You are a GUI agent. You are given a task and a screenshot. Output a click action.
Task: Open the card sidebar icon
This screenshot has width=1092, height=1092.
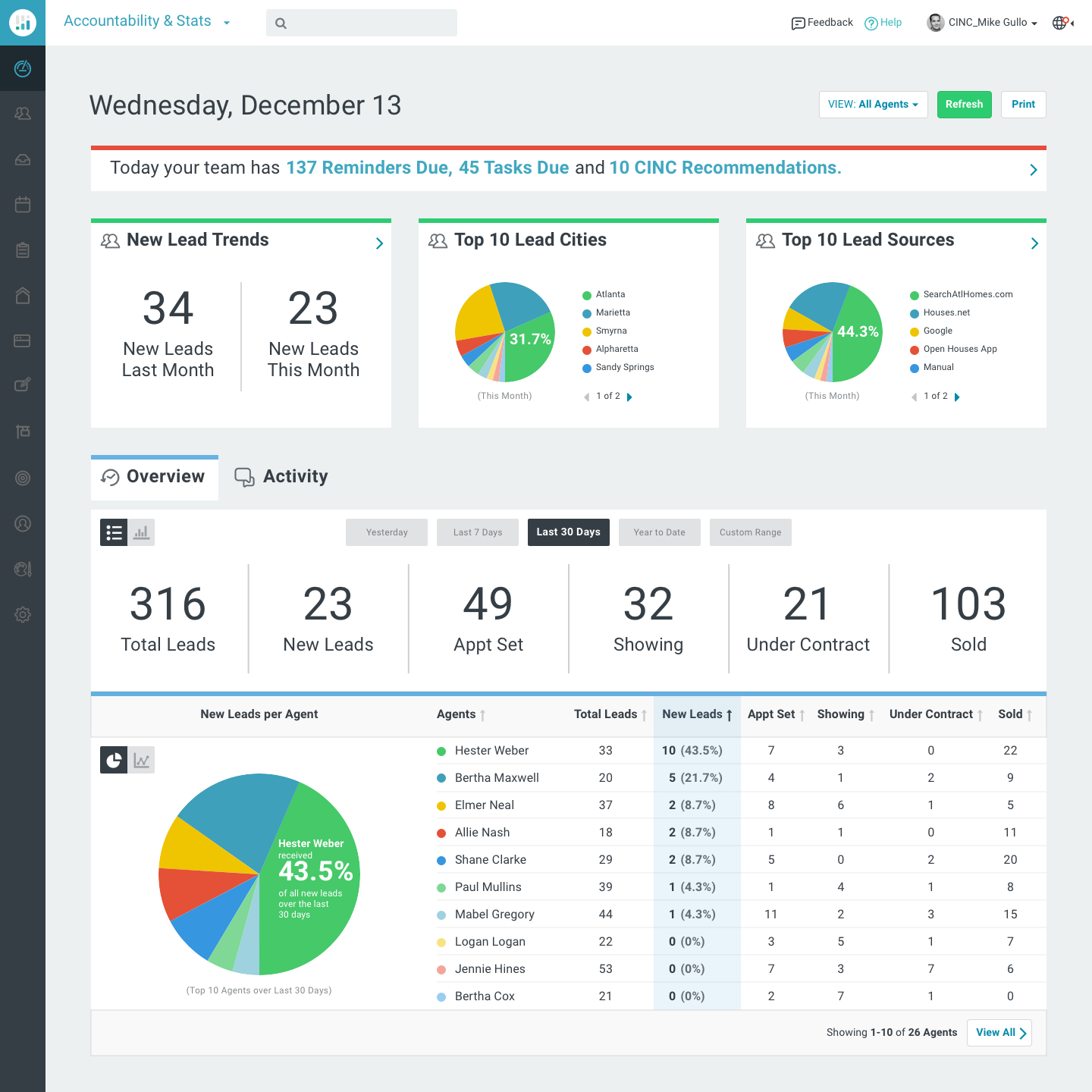23,341
